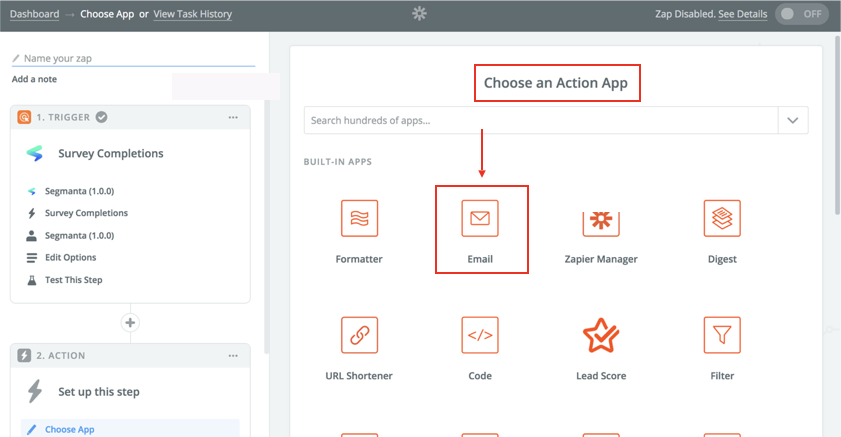Open the Action step options menu

(233, 355)
